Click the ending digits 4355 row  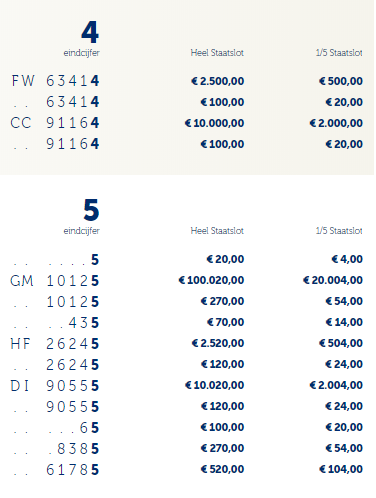click(188, 322)
